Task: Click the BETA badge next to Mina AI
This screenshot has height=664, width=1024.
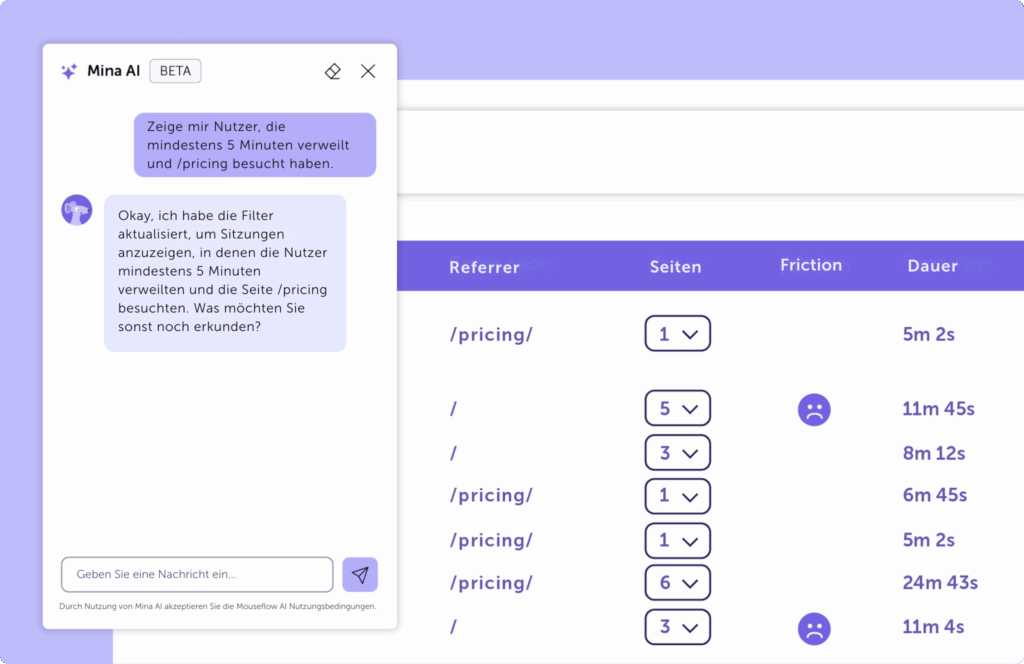Action: pos(175,70)
